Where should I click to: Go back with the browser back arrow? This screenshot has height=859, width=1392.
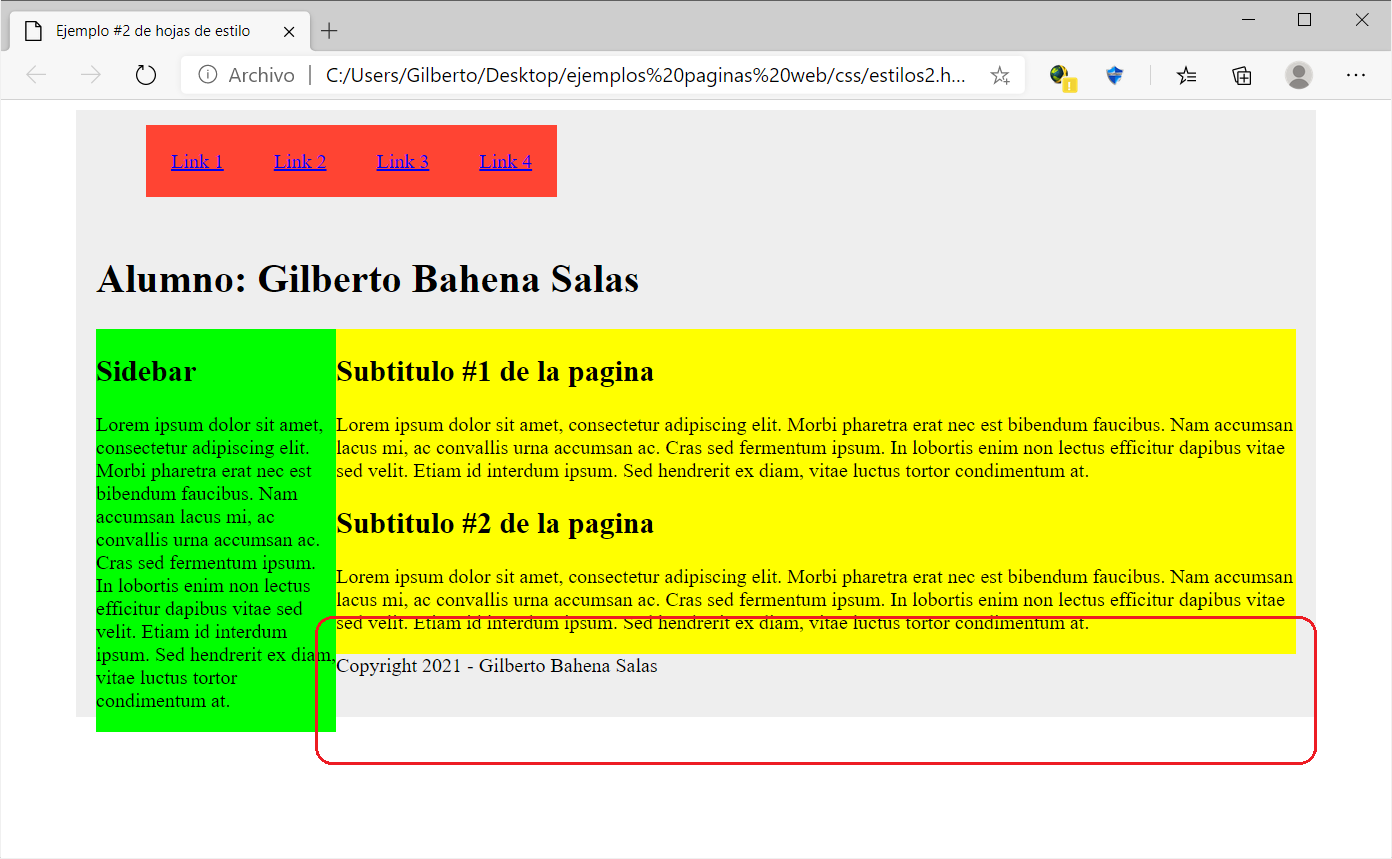coord(37,75)
